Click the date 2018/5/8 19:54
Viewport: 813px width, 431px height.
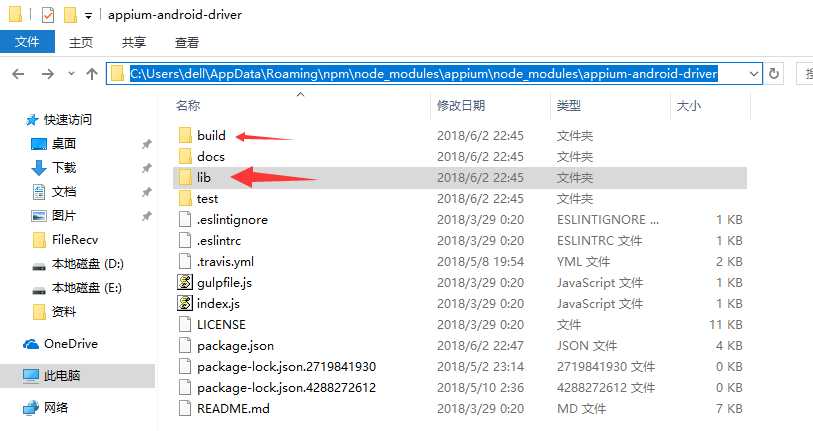point(480,262)
